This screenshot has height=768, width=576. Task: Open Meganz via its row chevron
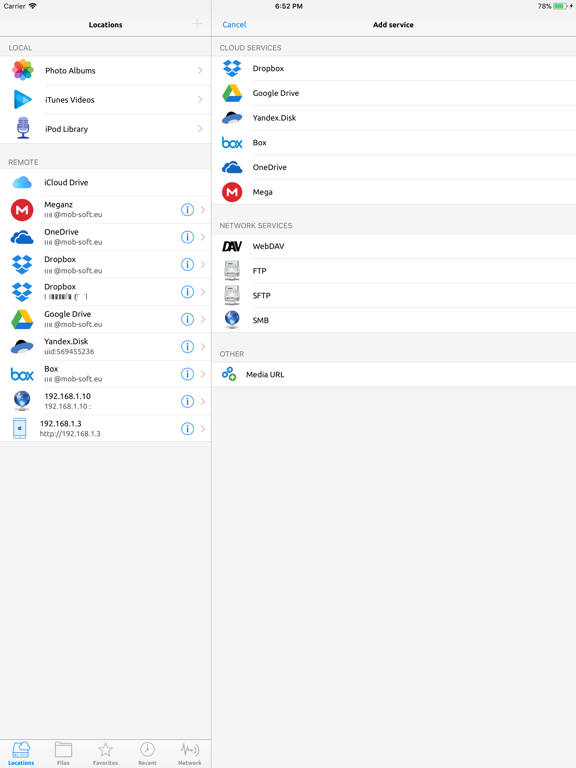point(202,210)
